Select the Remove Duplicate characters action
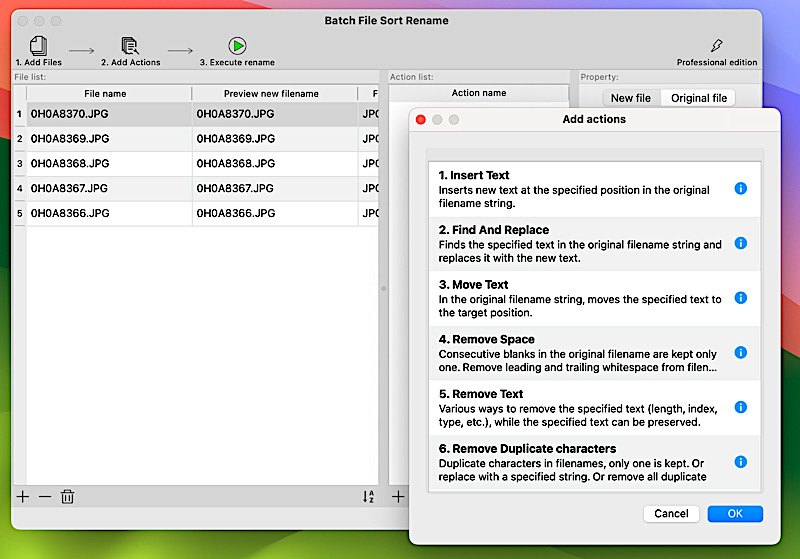This screenshot has width=800, height=559. click(580, 463)
